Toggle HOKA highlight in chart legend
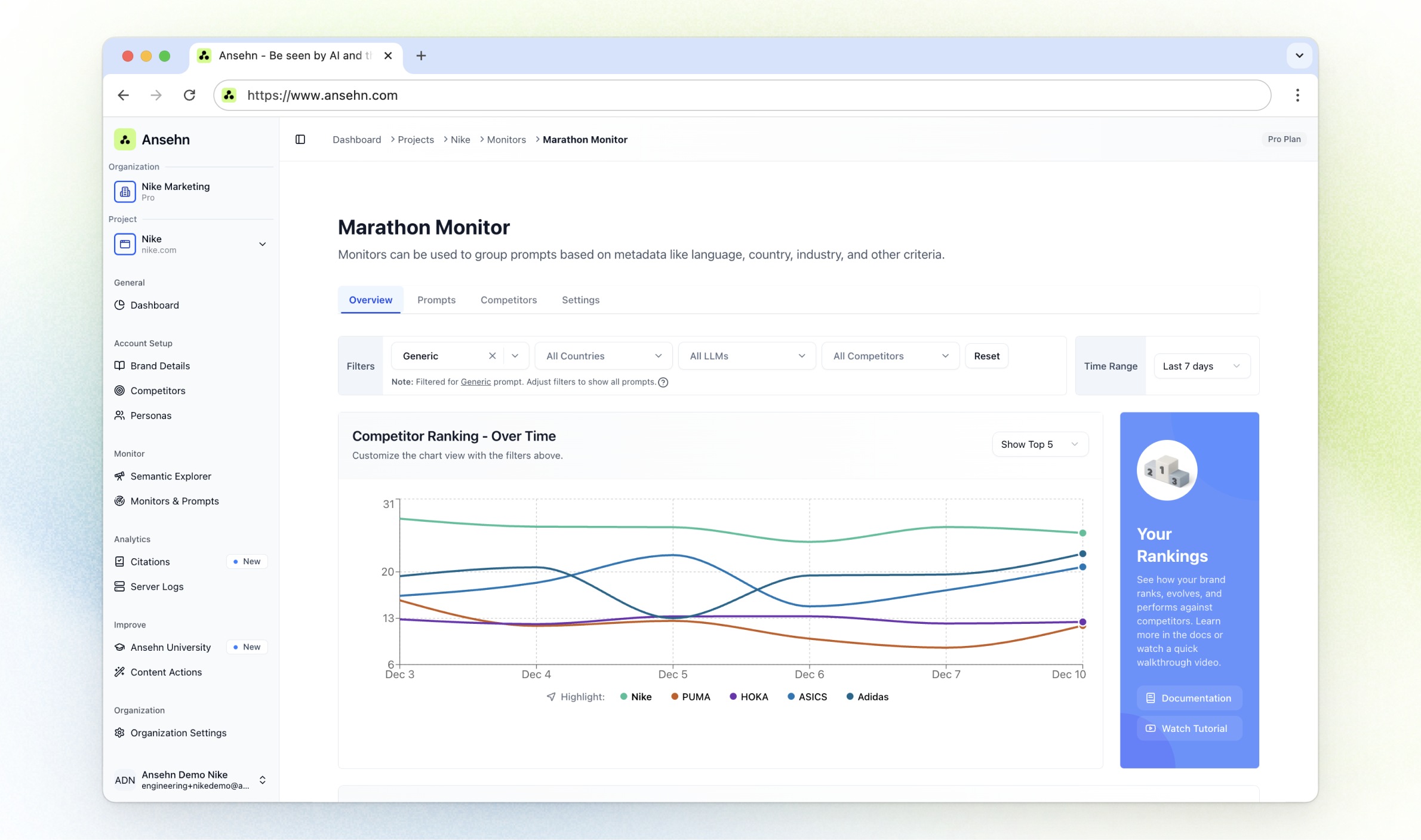Image resolution: width=1421 pixels, height=840 pixels. [749, 697]
